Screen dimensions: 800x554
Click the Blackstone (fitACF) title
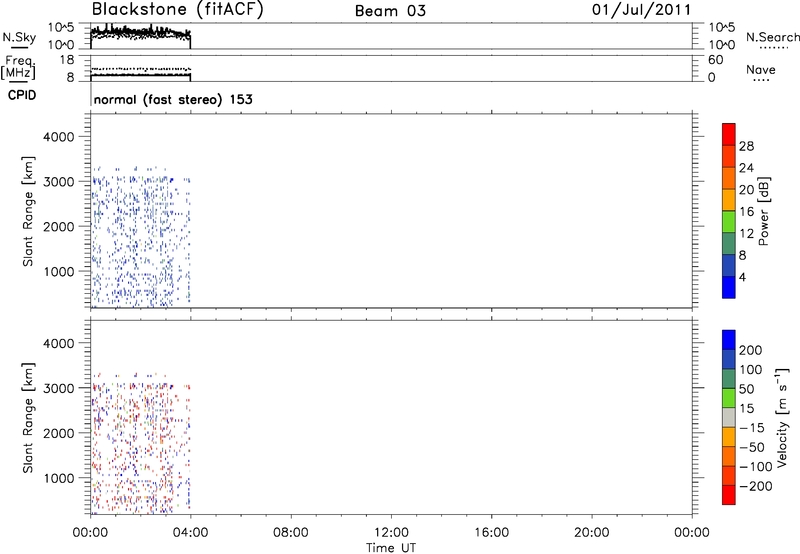coord(178,9)
